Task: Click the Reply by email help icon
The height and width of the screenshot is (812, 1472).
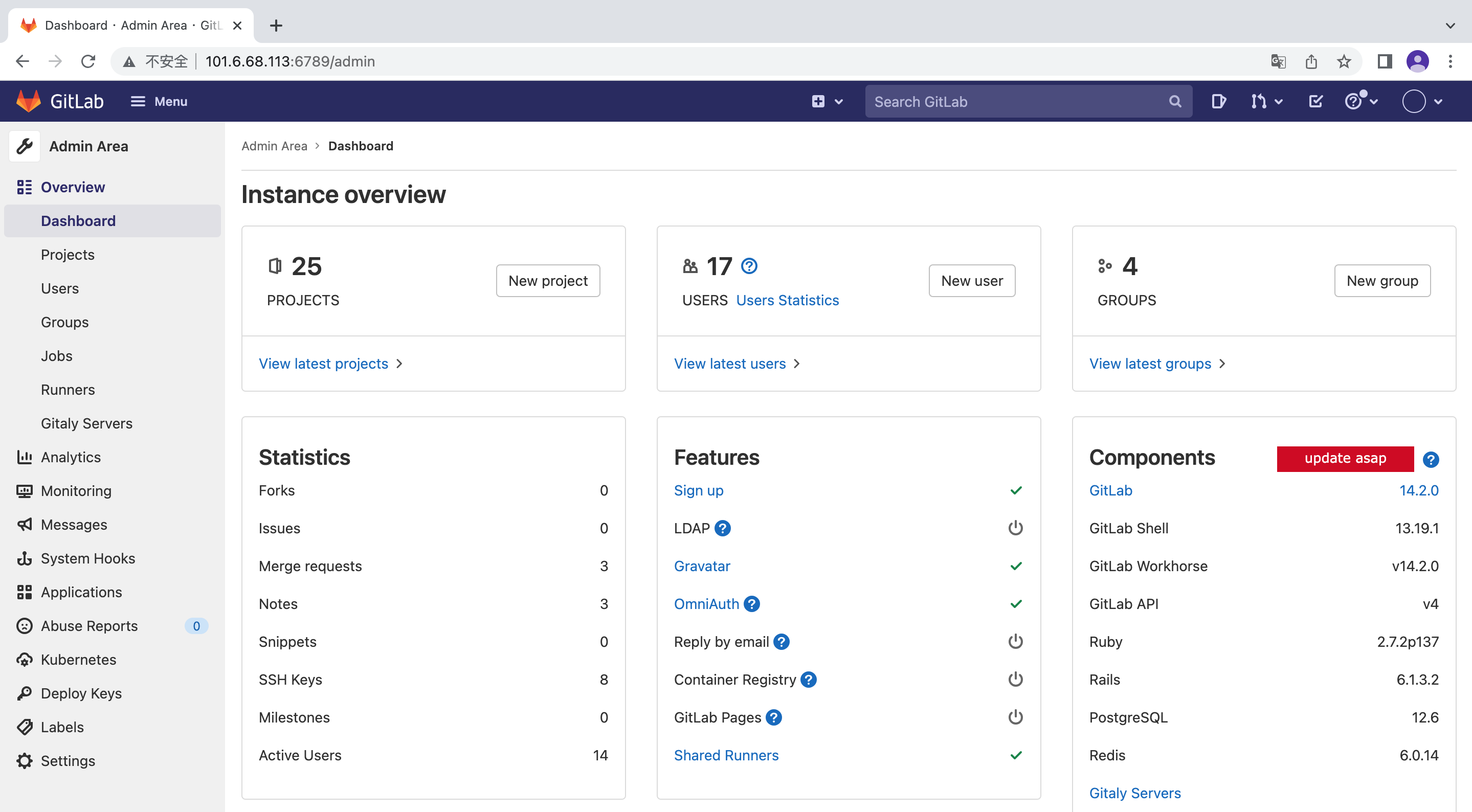Action: click(x=781, y=641)
